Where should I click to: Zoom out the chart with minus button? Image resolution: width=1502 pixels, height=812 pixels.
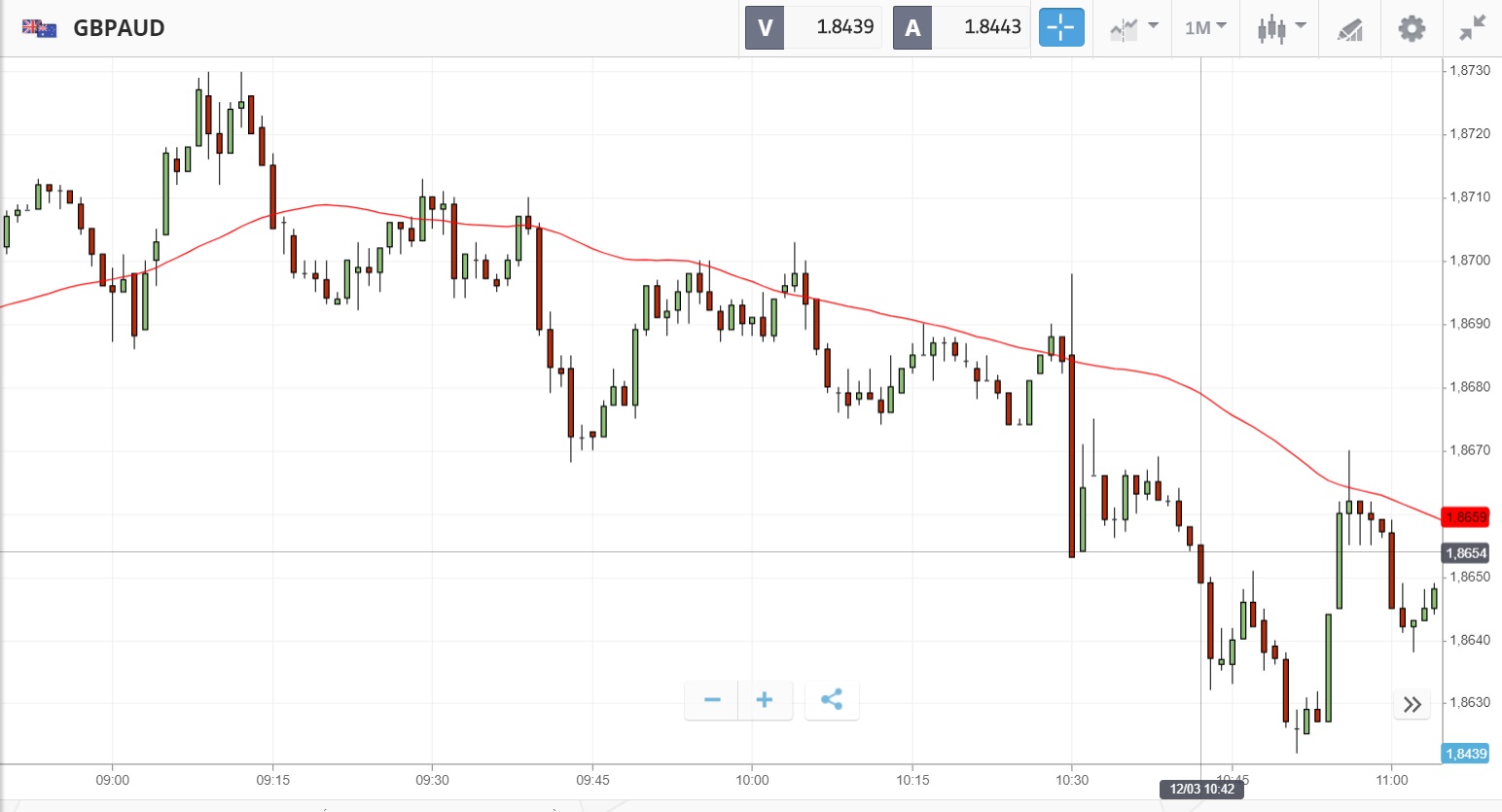coord(712,700)
